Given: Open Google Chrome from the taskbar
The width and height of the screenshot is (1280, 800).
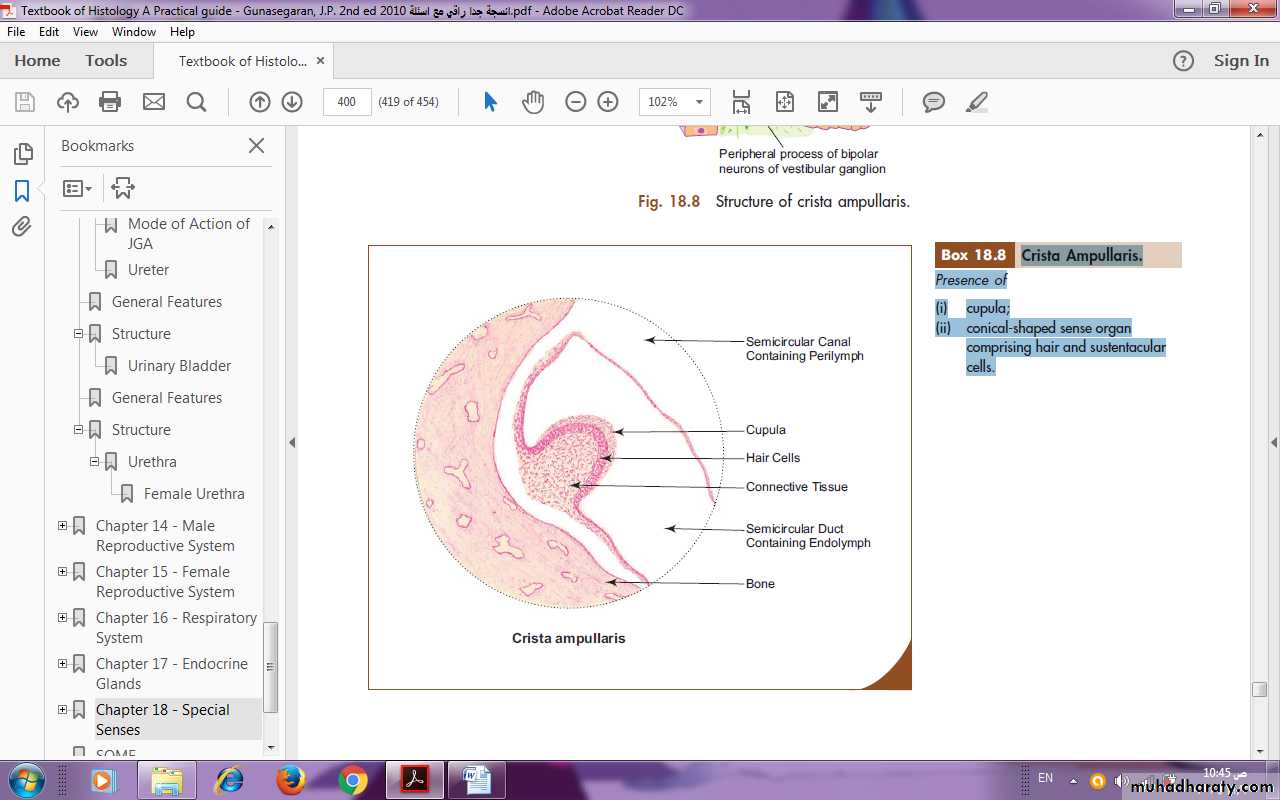Looking at the screenshot, I should point(352,779).
